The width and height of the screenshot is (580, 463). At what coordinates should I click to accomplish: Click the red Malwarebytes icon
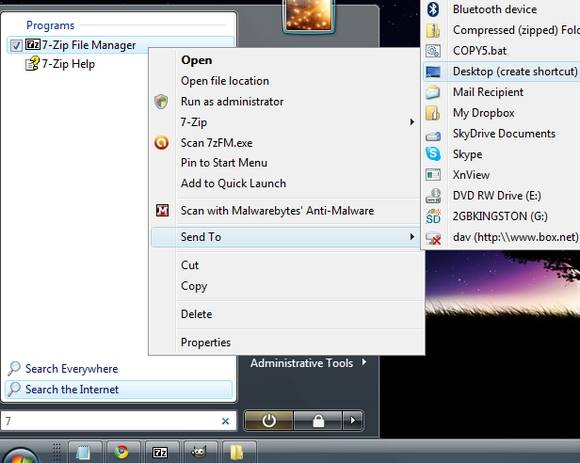[x=162, y=210]
